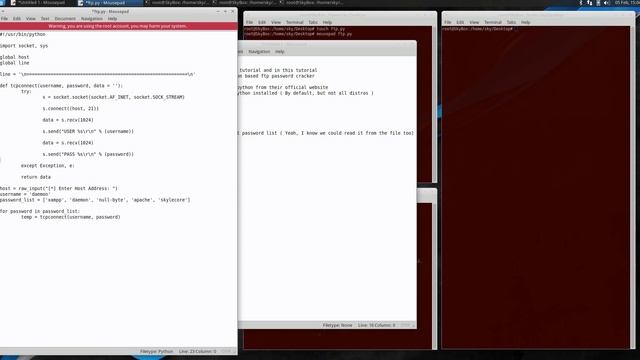The width and height of the screenshot is (640, 360).
Task: Click Filetype: Python in ftp.py status bar
Action: (x=157, y=351)
